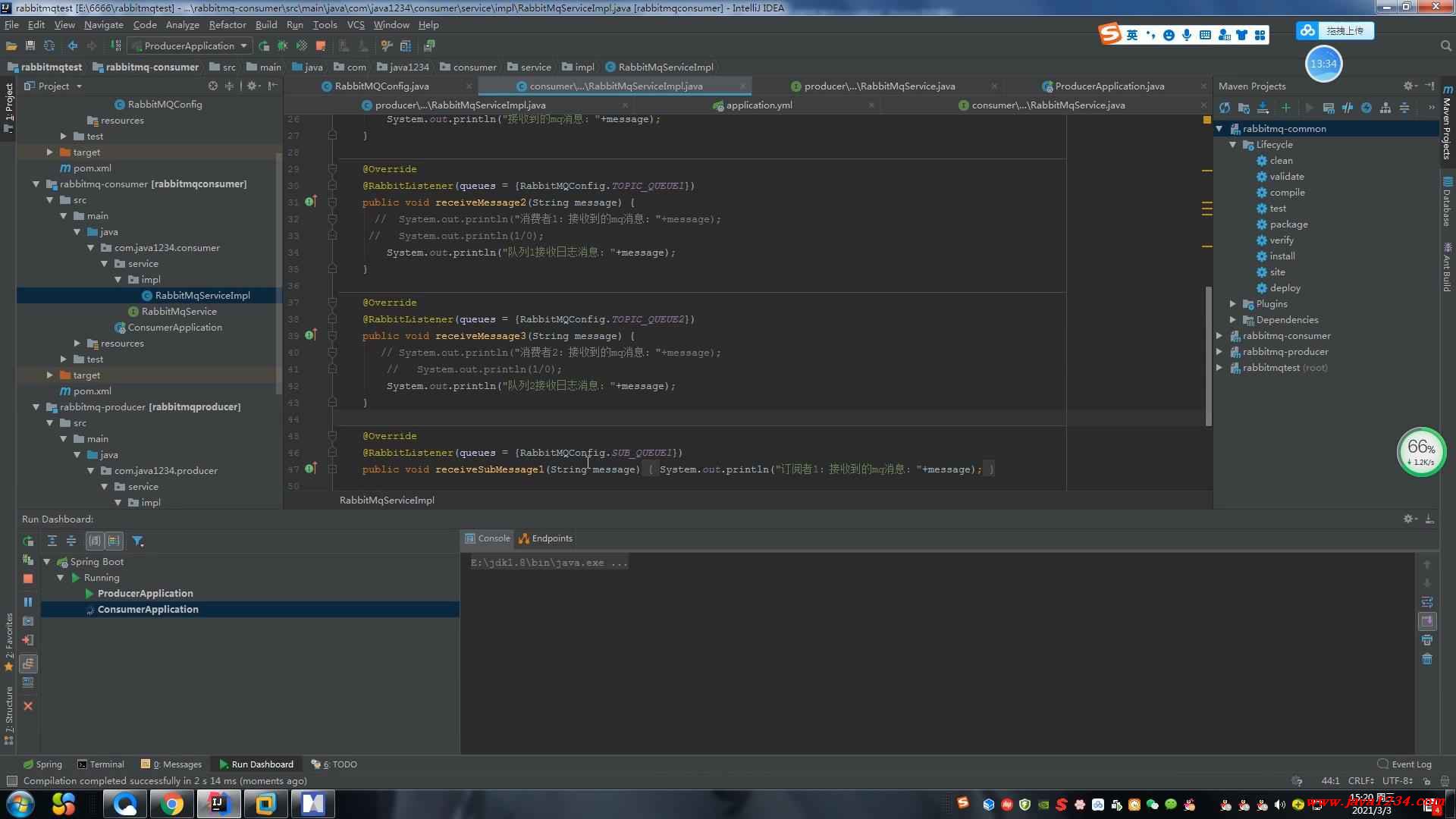Viewport: 1456px width, 819px height.
Task: Switch to ProducerApplication.java tab
Action: (1109, 86)
